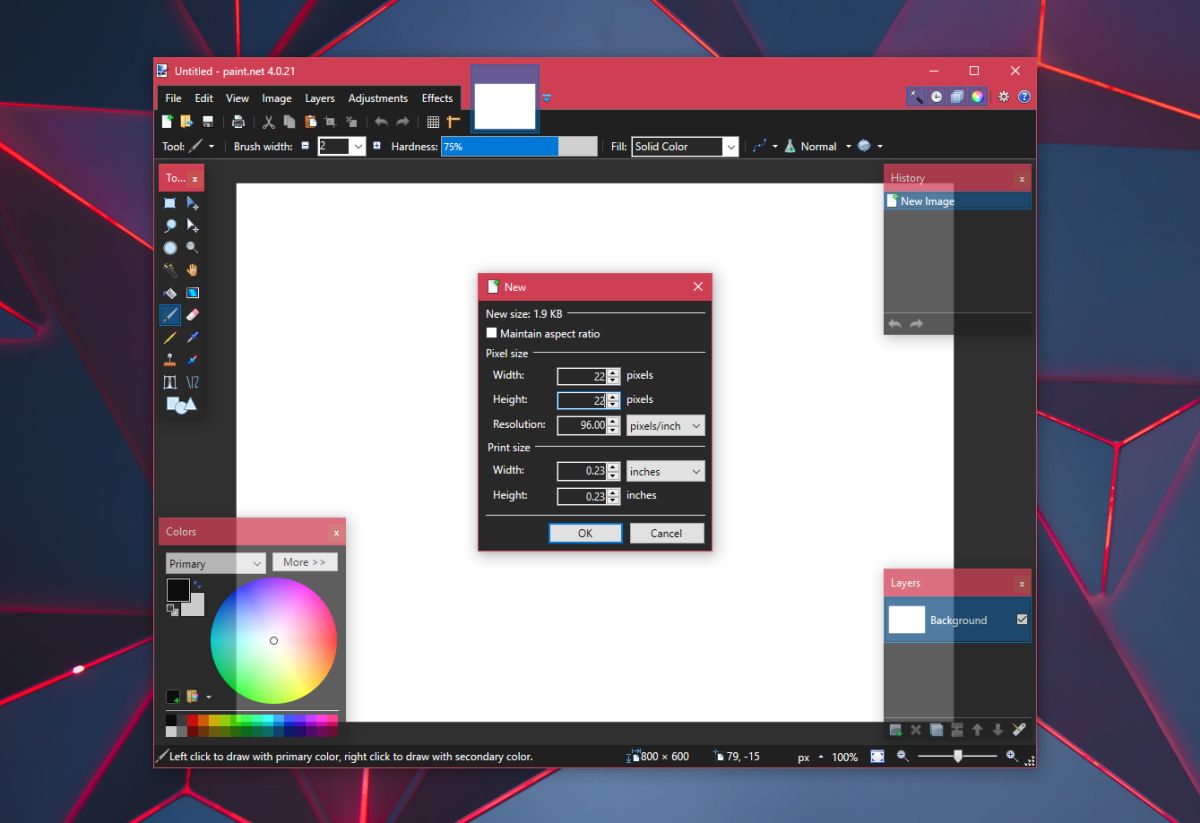1200x823 pixels.
Task: Select the Text tool
Action: (169, 381)
